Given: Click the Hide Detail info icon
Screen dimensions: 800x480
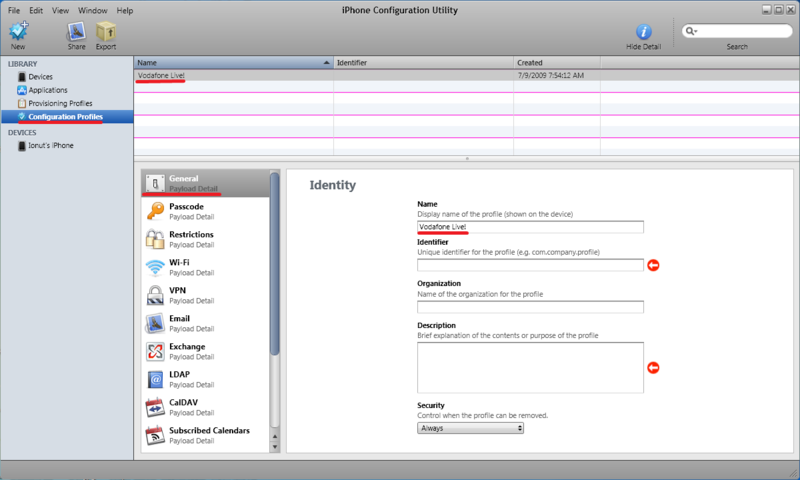Looking at the screenshot, I should click(643, 32).
